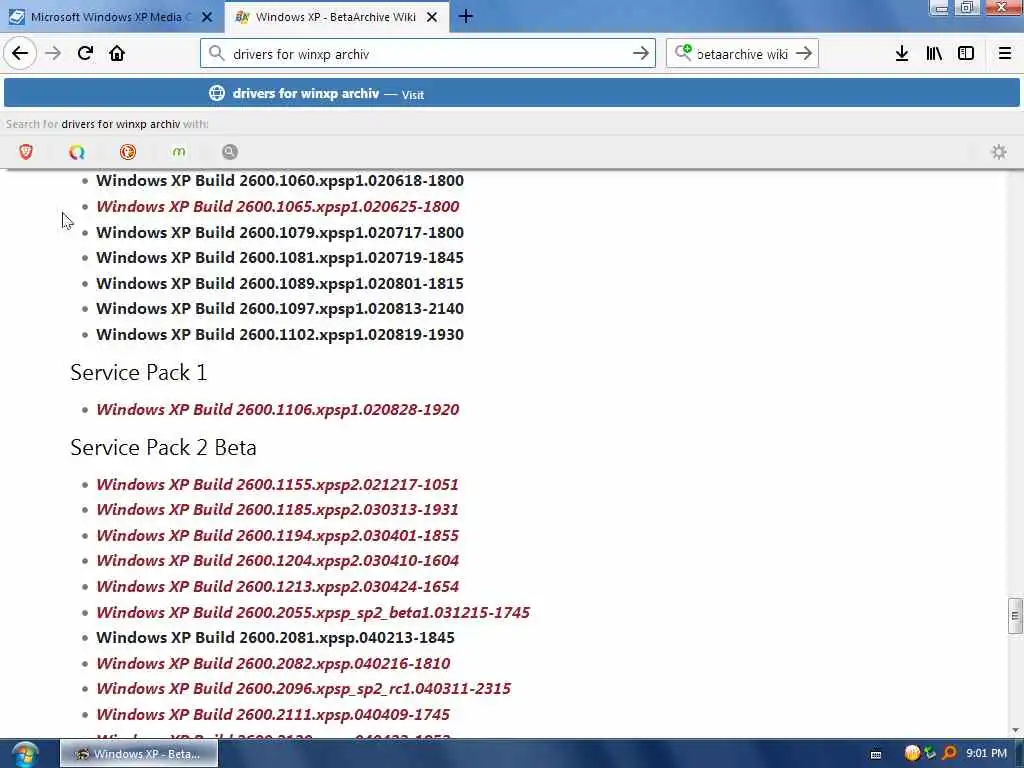The image size is (1024, 768).
Task: Click the 'Service Pack 2 Beta' heading
Action: pos(163,447)
